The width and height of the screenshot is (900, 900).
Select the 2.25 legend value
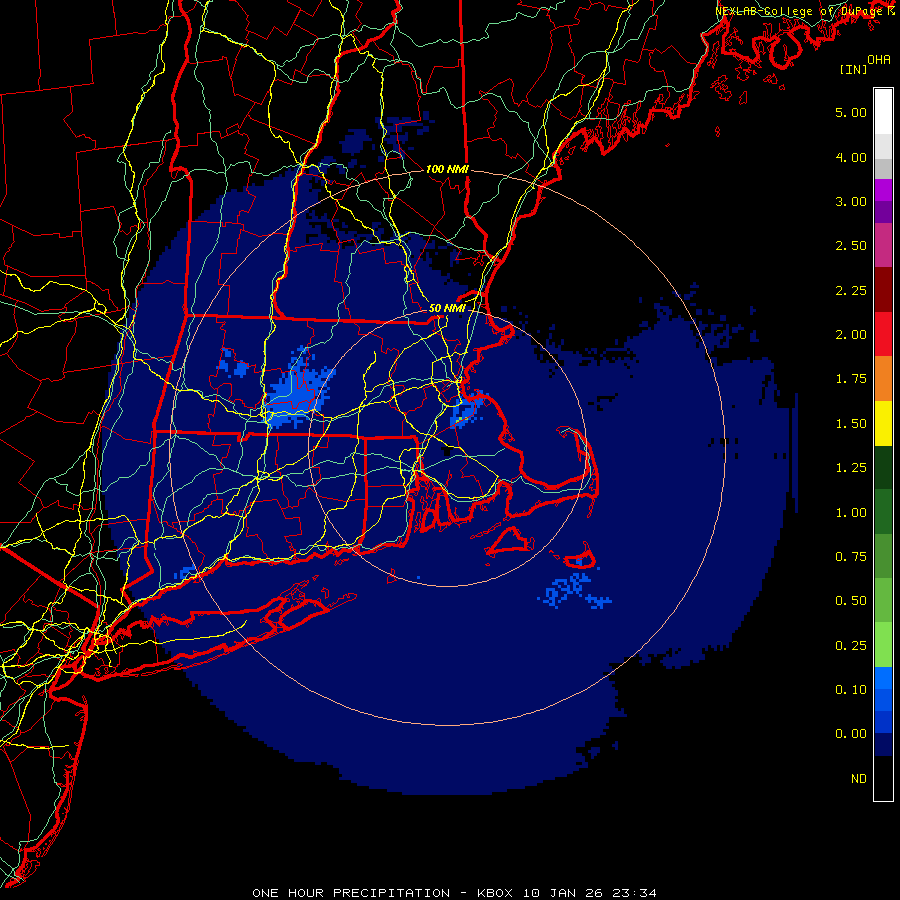pos(851,290)
